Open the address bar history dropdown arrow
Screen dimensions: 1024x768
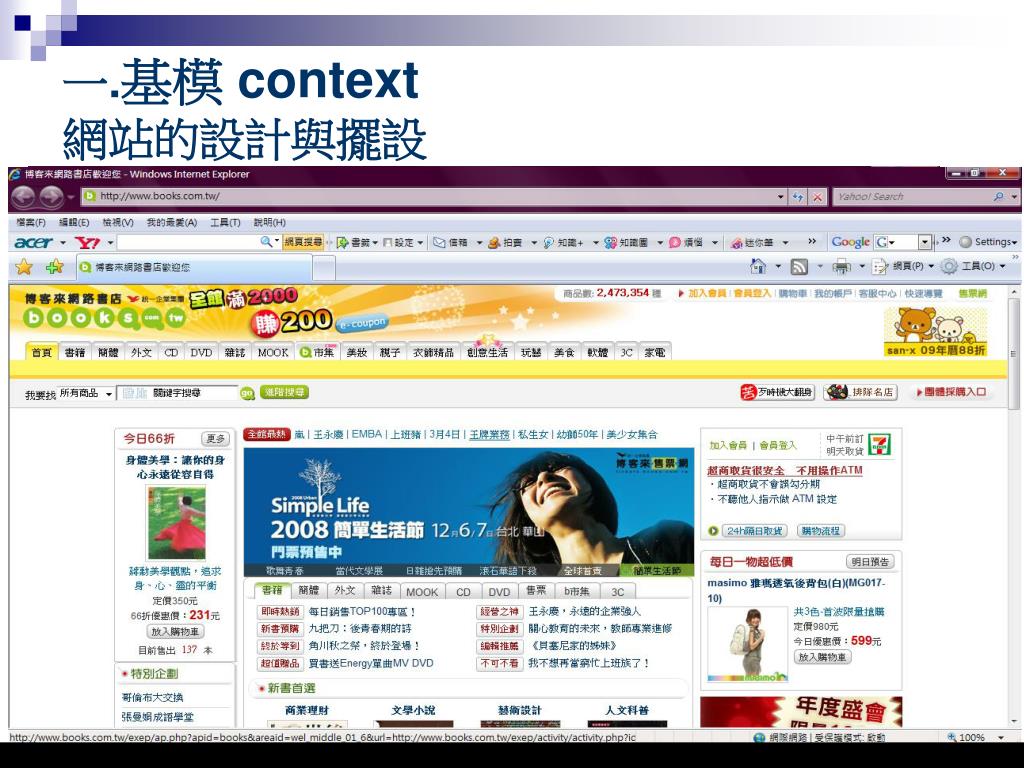point(780,197)
